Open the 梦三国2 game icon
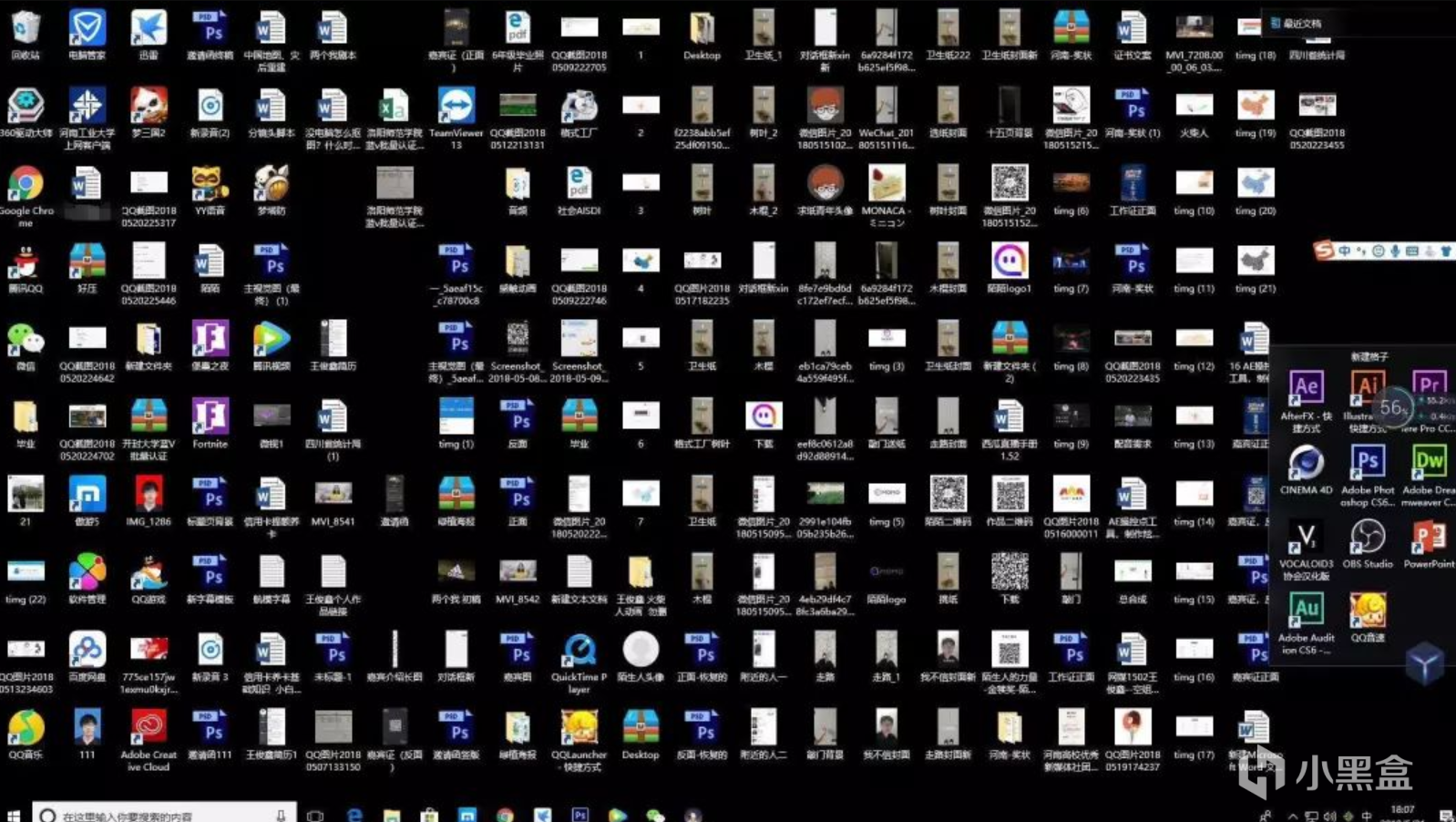This screenshot has height=822, width=1456. (x=149, y=112)
